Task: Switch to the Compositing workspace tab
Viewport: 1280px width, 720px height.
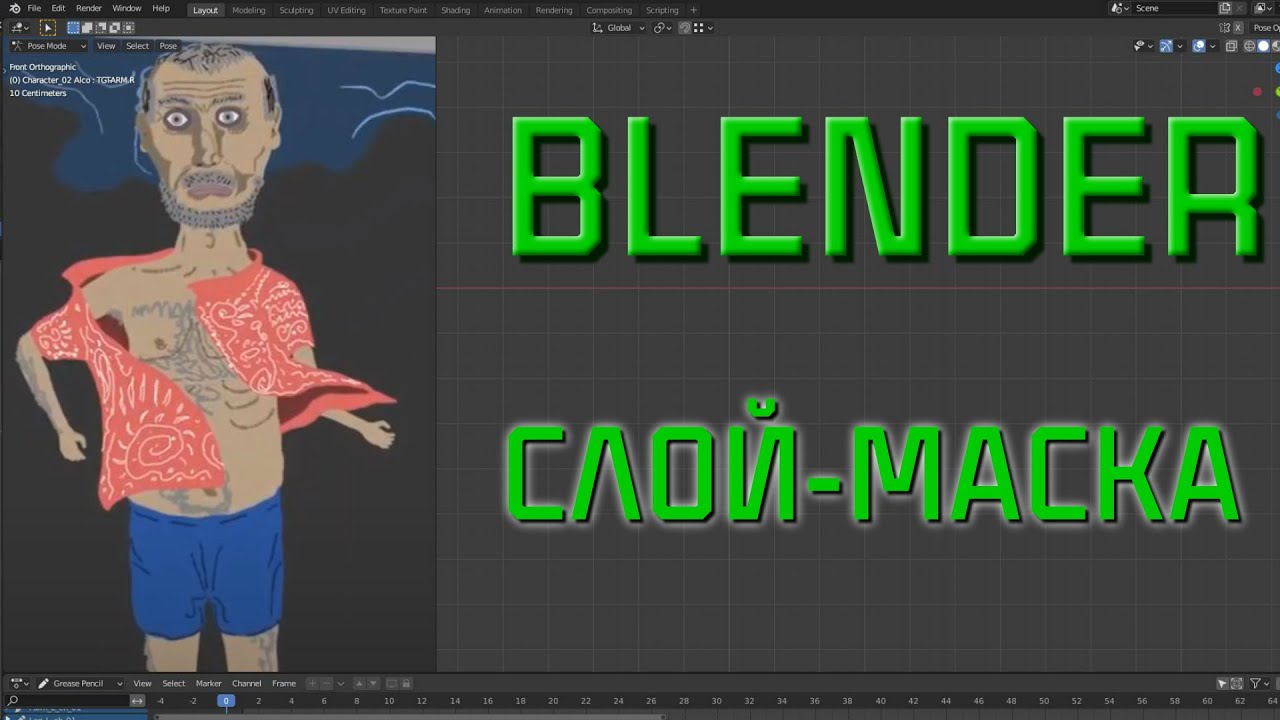Action: [x=609, y=10]
